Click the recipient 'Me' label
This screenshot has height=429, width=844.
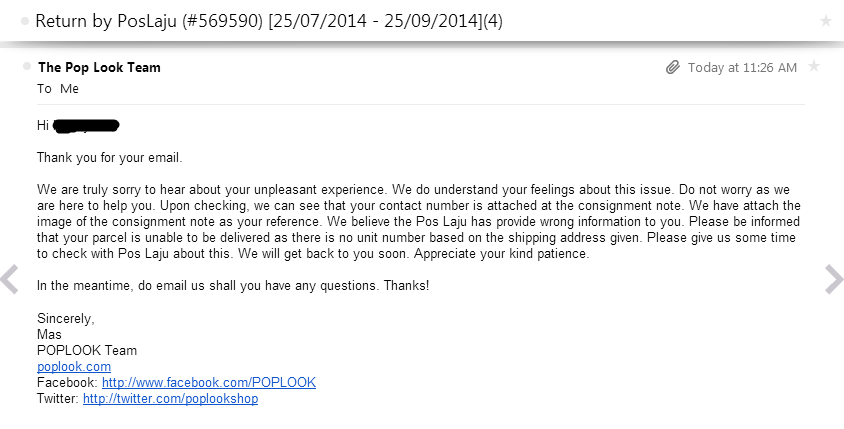coord(69,89)
